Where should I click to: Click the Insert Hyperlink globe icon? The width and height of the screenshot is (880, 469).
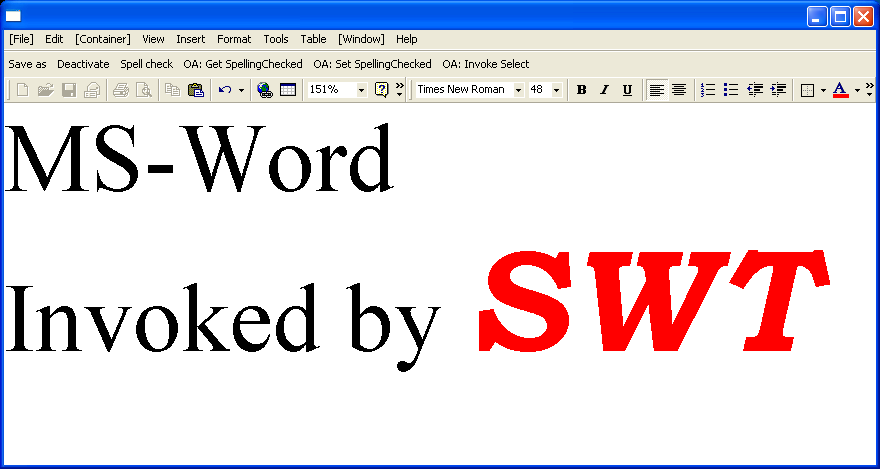click(x=265, y=90)
